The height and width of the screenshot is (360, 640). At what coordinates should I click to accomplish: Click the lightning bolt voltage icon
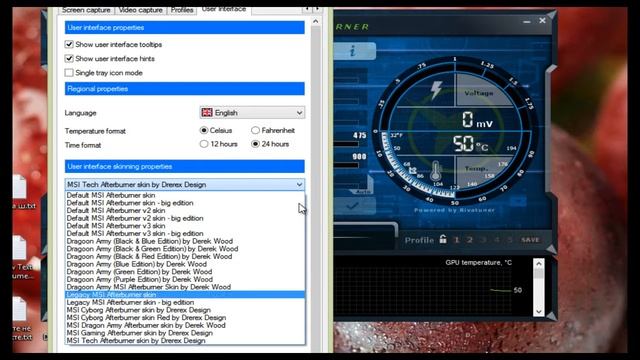tap(436, 90)
